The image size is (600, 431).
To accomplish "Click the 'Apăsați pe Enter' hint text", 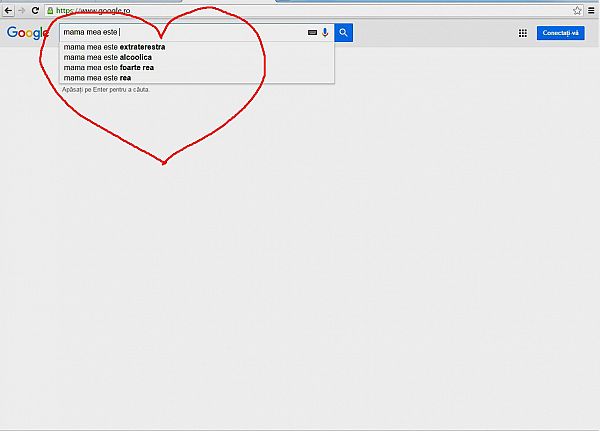I will click(106, 90).
